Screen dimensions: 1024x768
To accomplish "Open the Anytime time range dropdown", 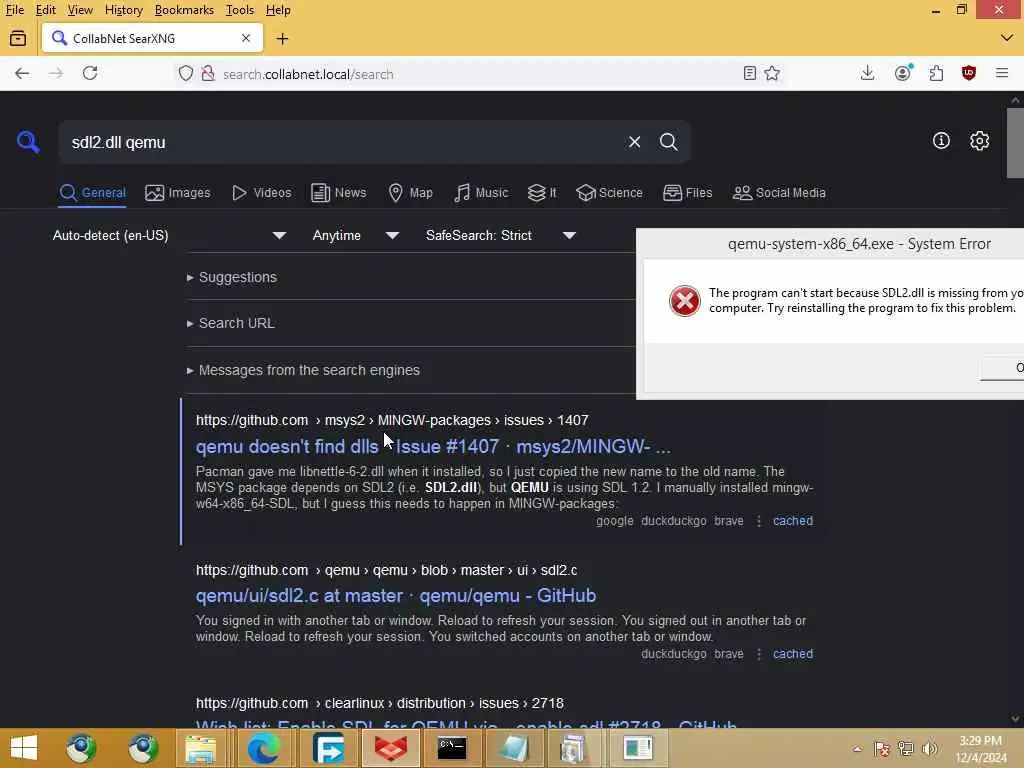I will 355,235.
